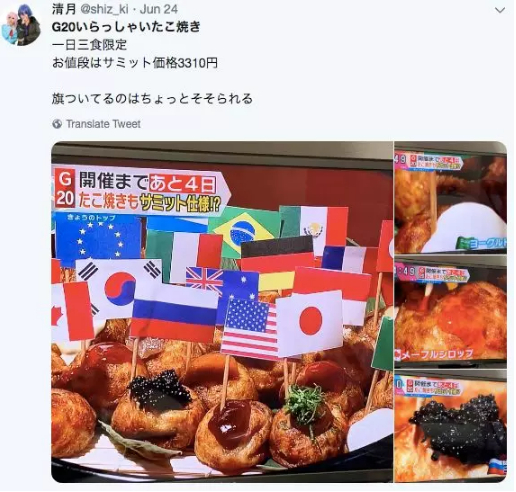
Task: Open the tweet options chevron menu
Action: (x=500, y=10)
